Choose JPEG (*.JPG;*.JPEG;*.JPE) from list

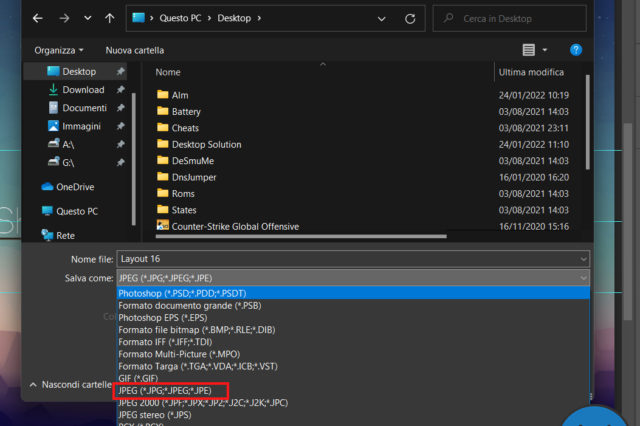click(165, 390)
